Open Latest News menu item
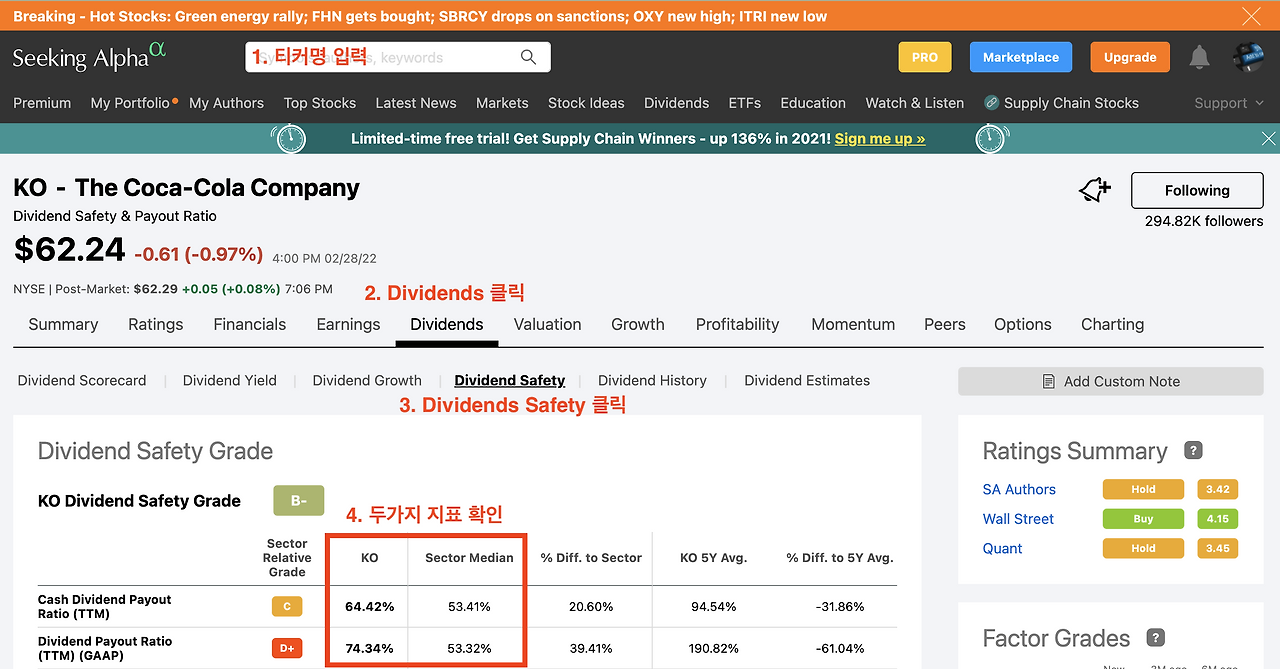The image size is (1280, 669). click(416, 103)
